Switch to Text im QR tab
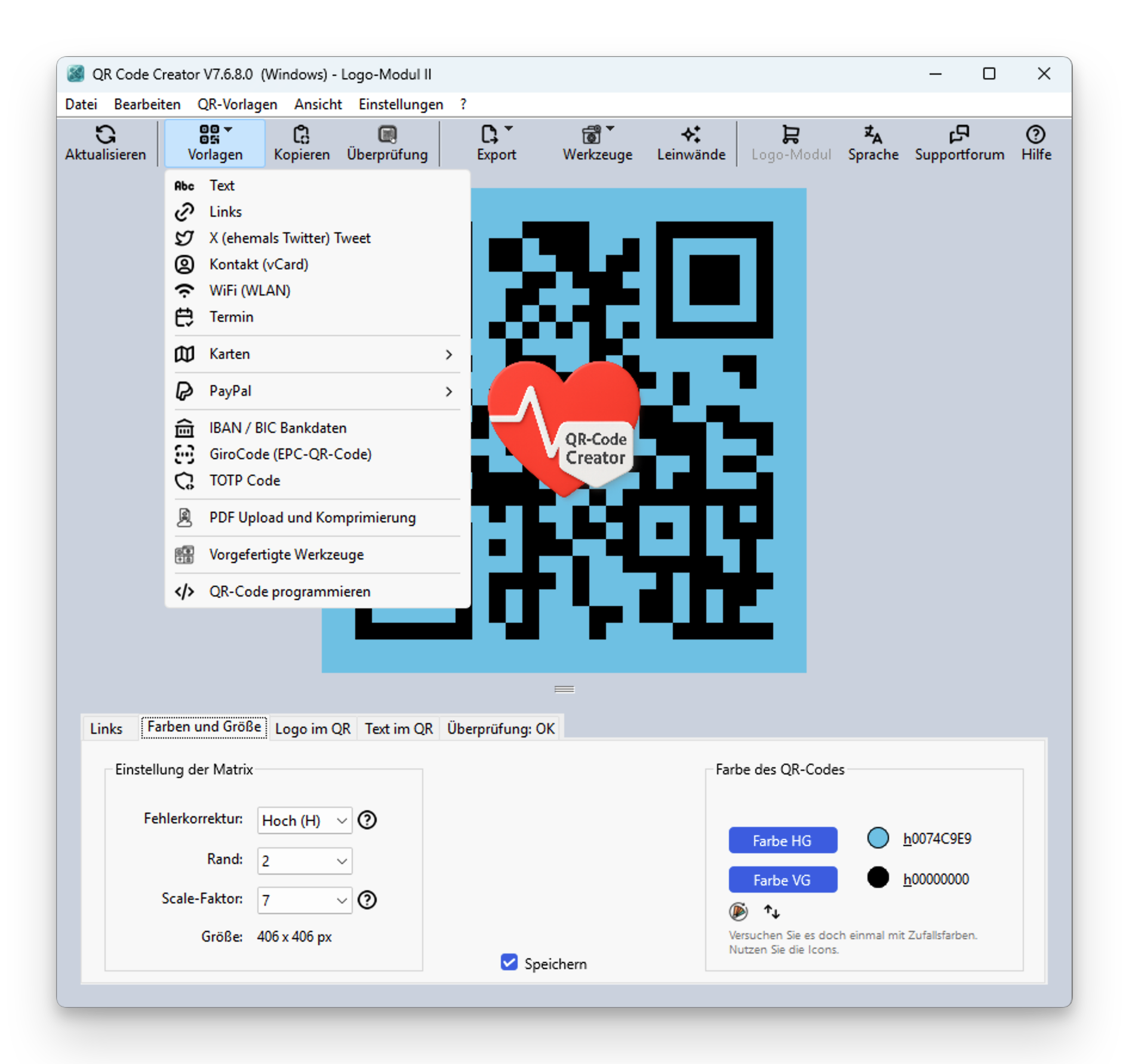 [398, 728]
